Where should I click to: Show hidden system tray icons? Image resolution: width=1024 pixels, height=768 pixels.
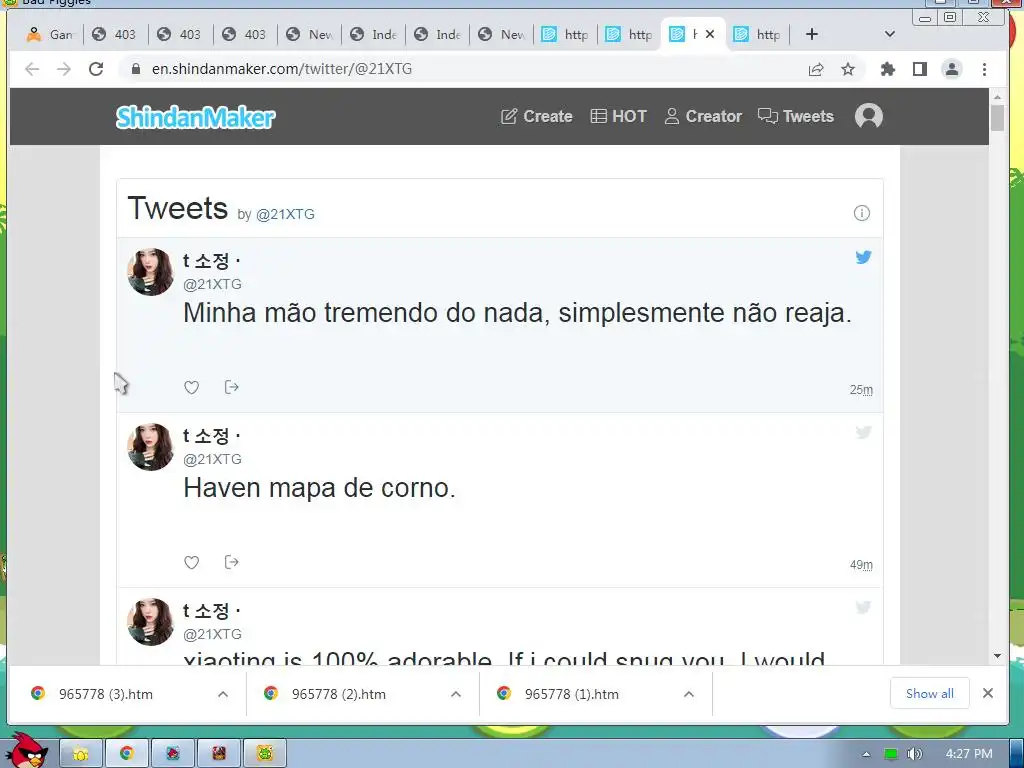tap(867, 754)
